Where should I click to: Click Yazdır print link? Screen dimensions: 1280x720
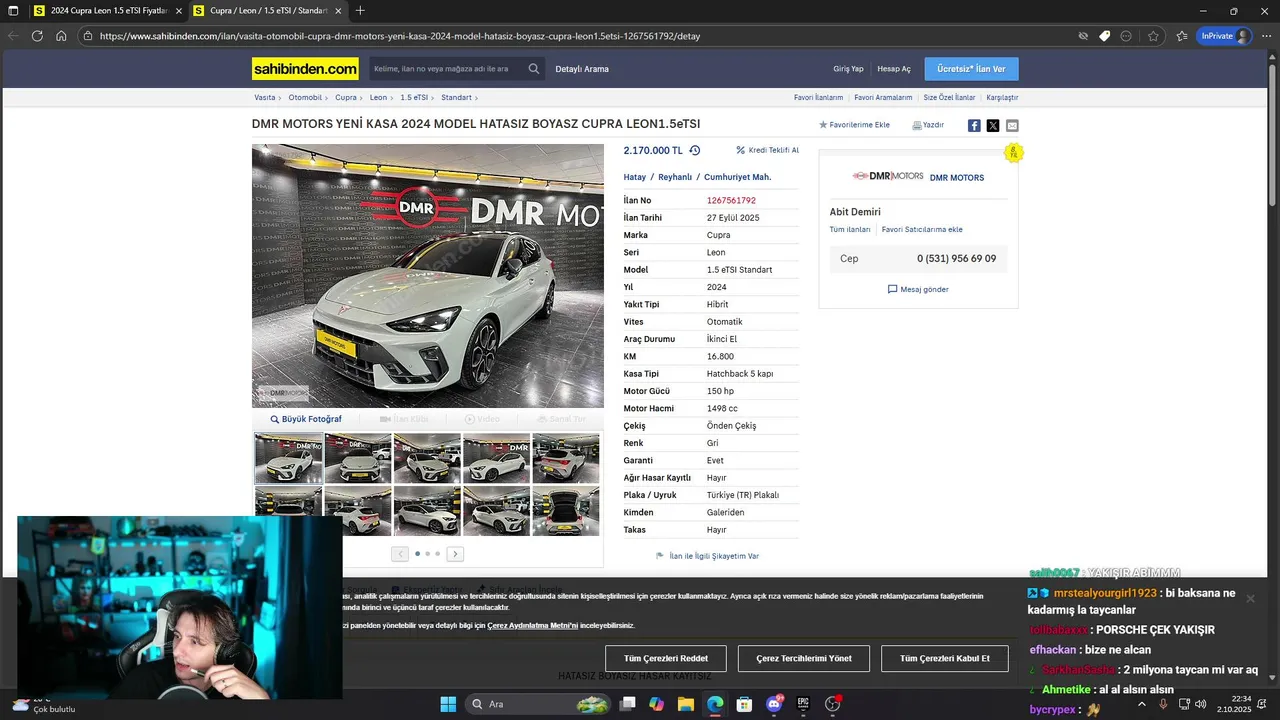928,125
